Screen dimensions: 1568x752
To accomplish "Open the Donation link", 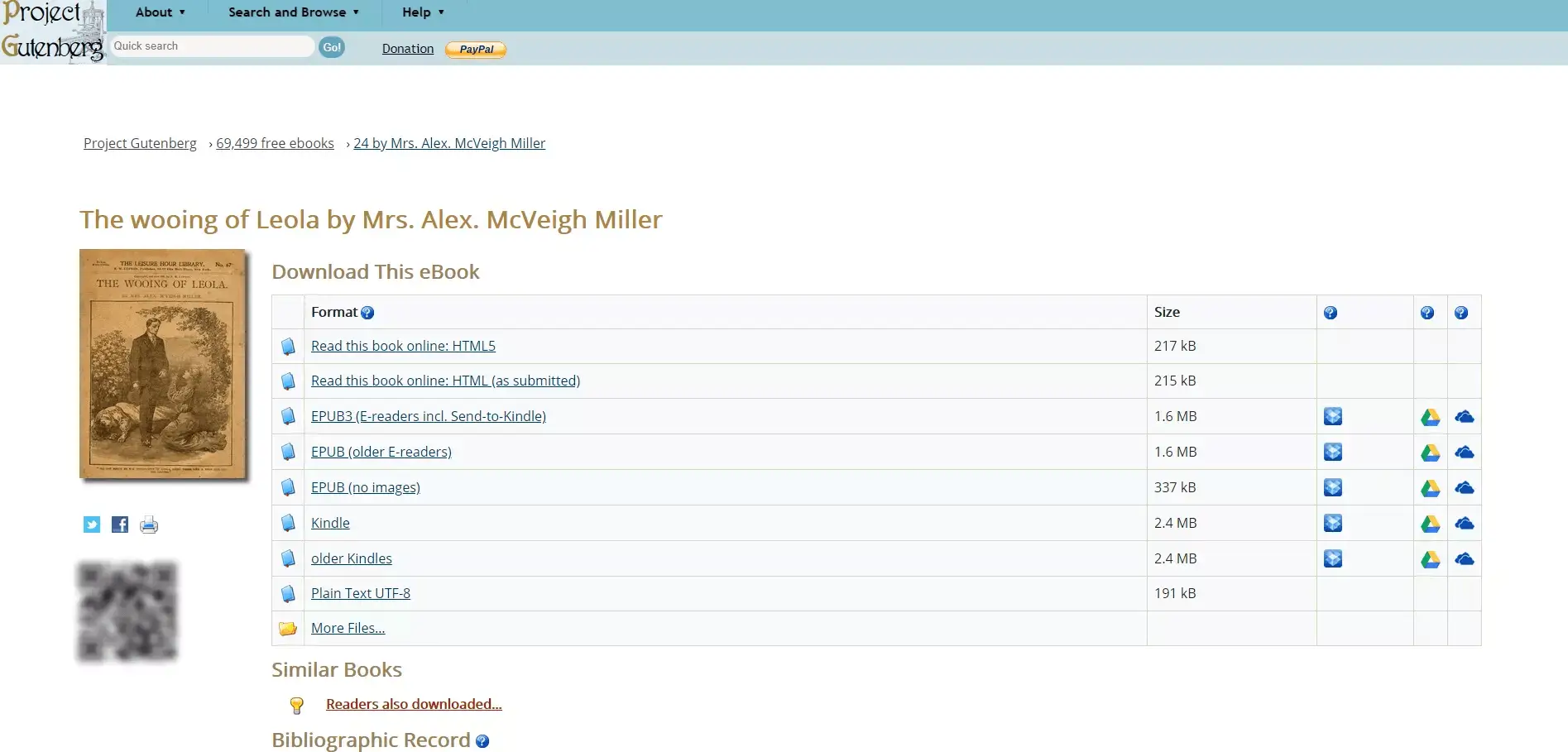I will click(x=408, y=49).
